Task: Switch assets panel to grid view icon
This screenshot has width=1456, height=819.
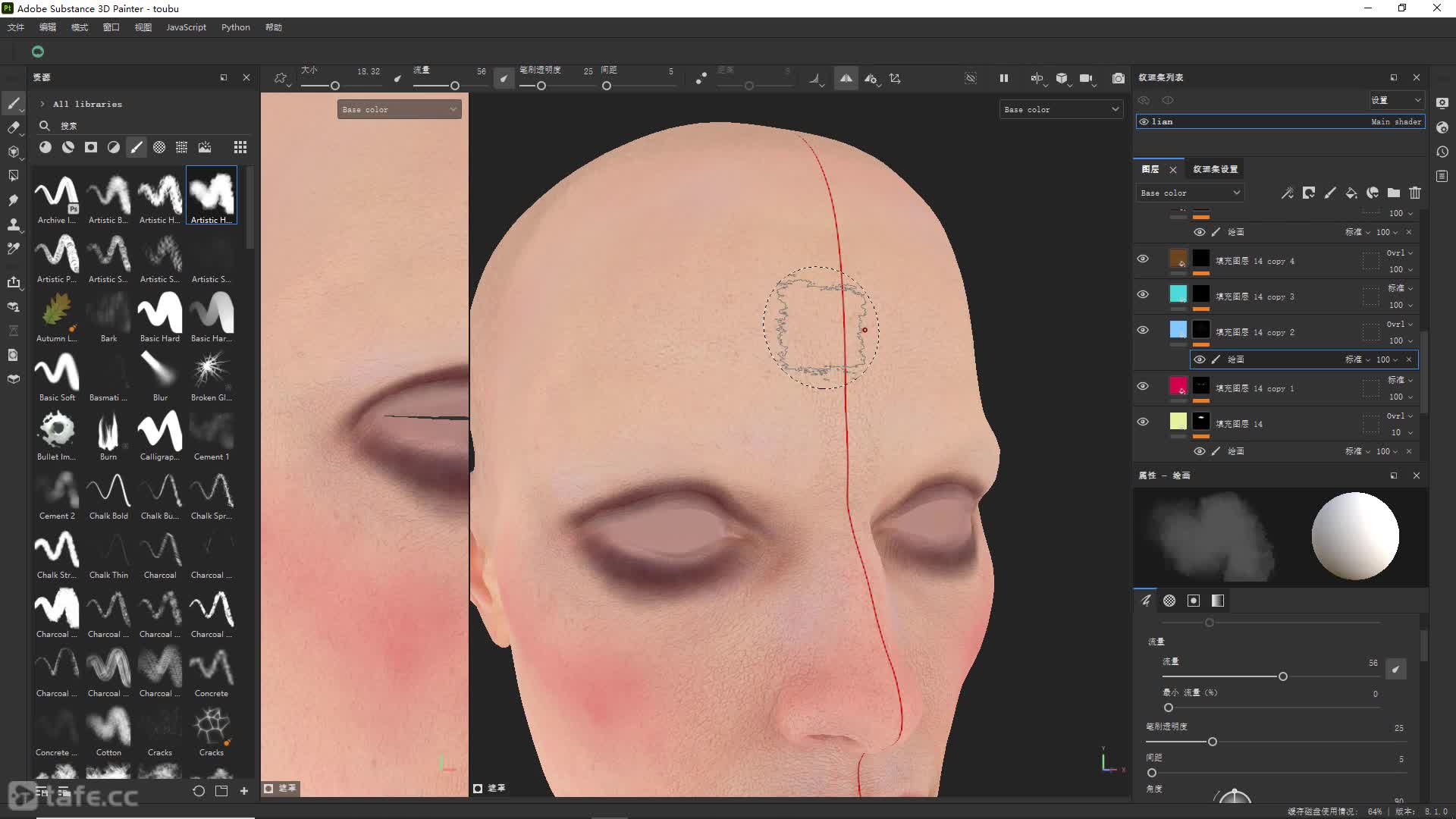Action: click(240, 147)
